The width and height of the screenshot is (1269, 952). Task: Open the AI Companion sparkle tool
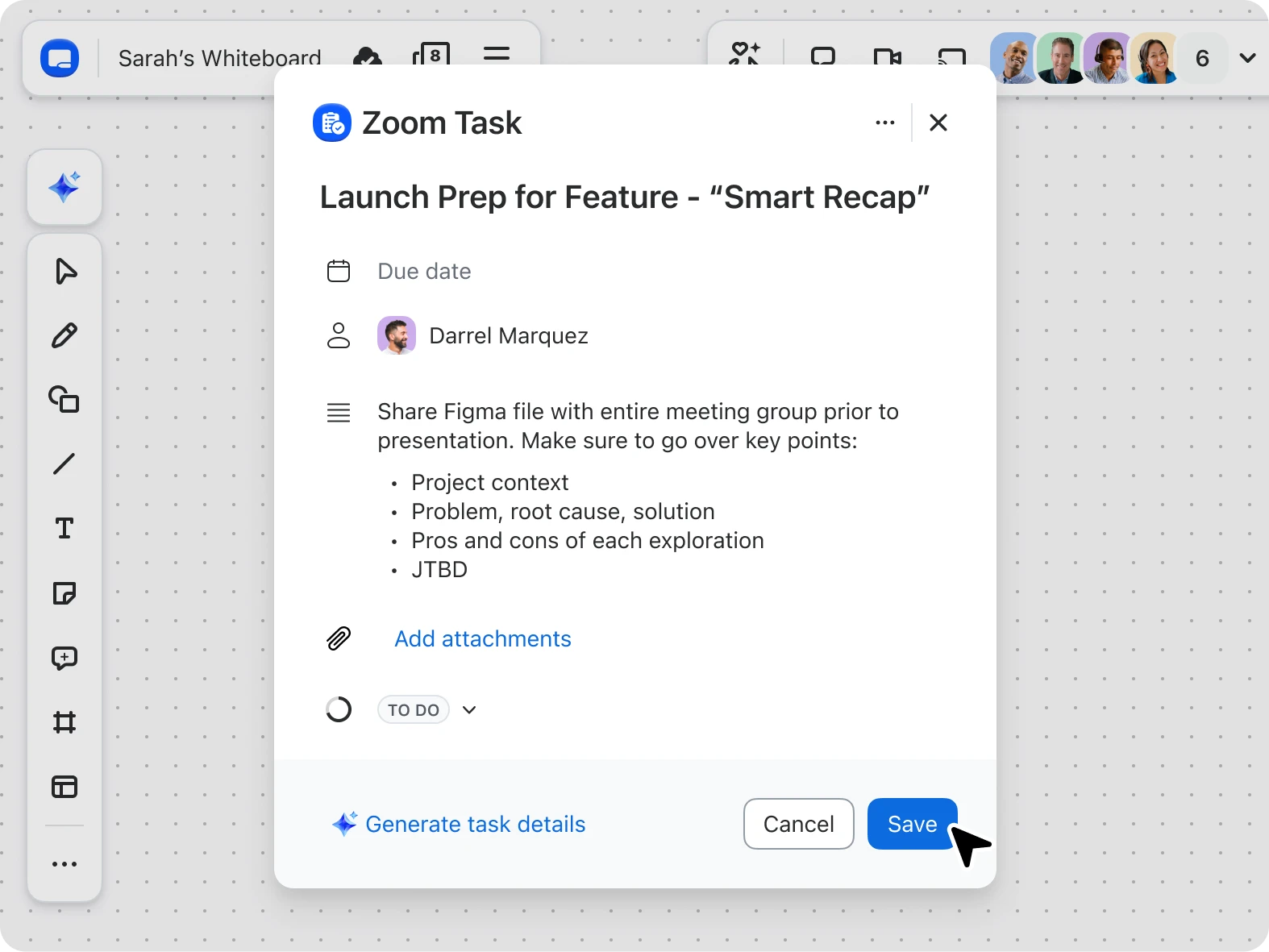(64, 187)
